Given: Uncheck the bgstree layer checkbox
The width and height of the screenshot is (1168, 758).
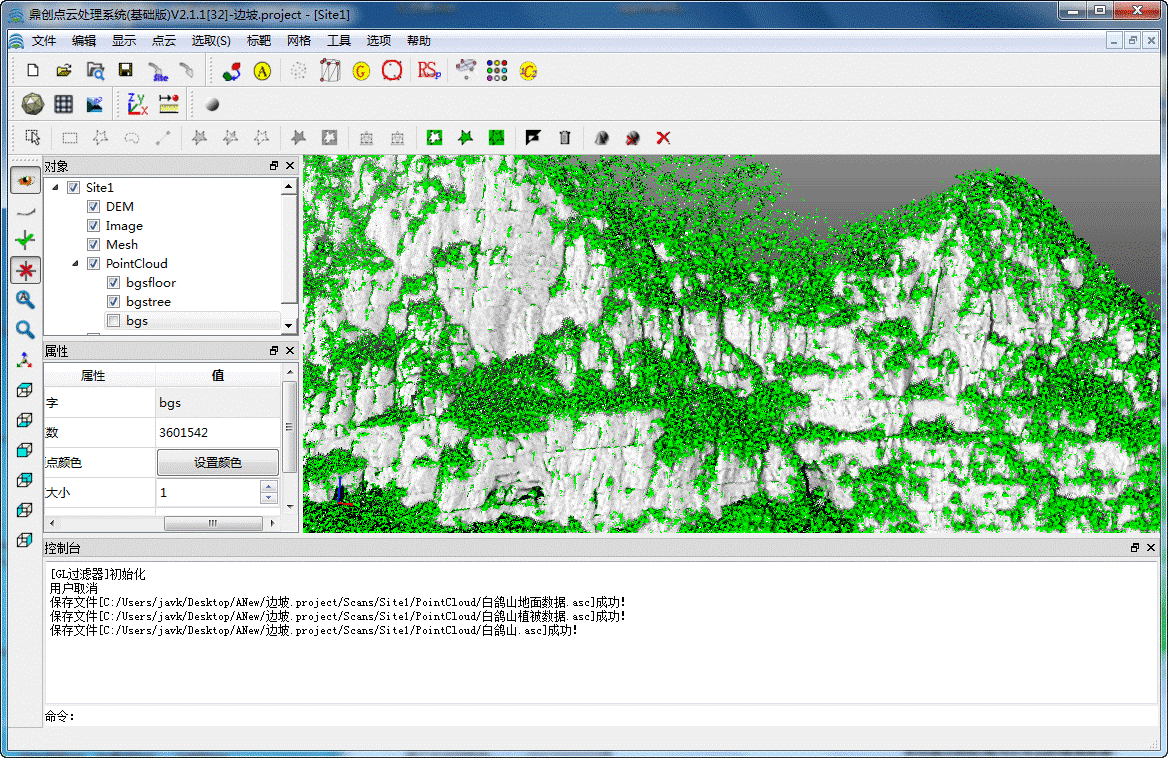Looking at the screenshot, I should [x=113, y=302].
